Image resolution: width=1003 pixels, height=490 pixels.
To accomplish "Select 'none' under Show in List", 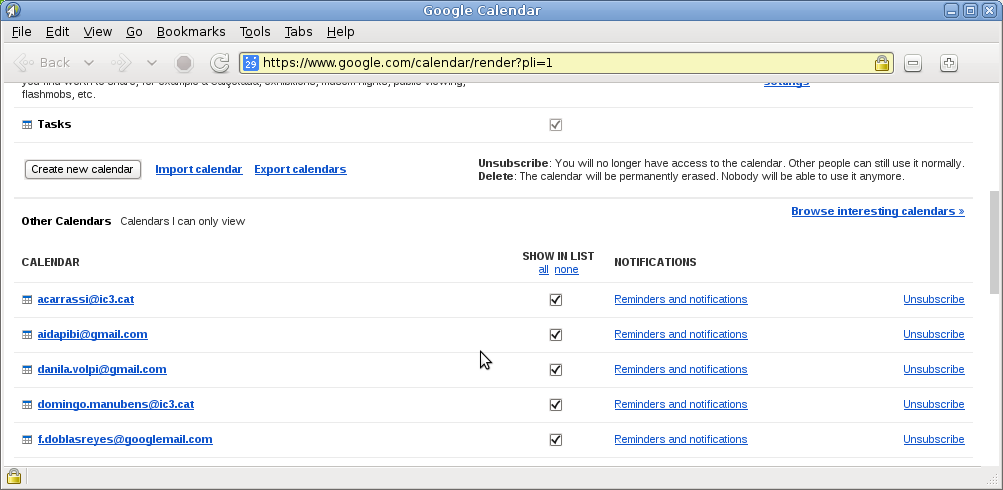I will pos(566,269).
